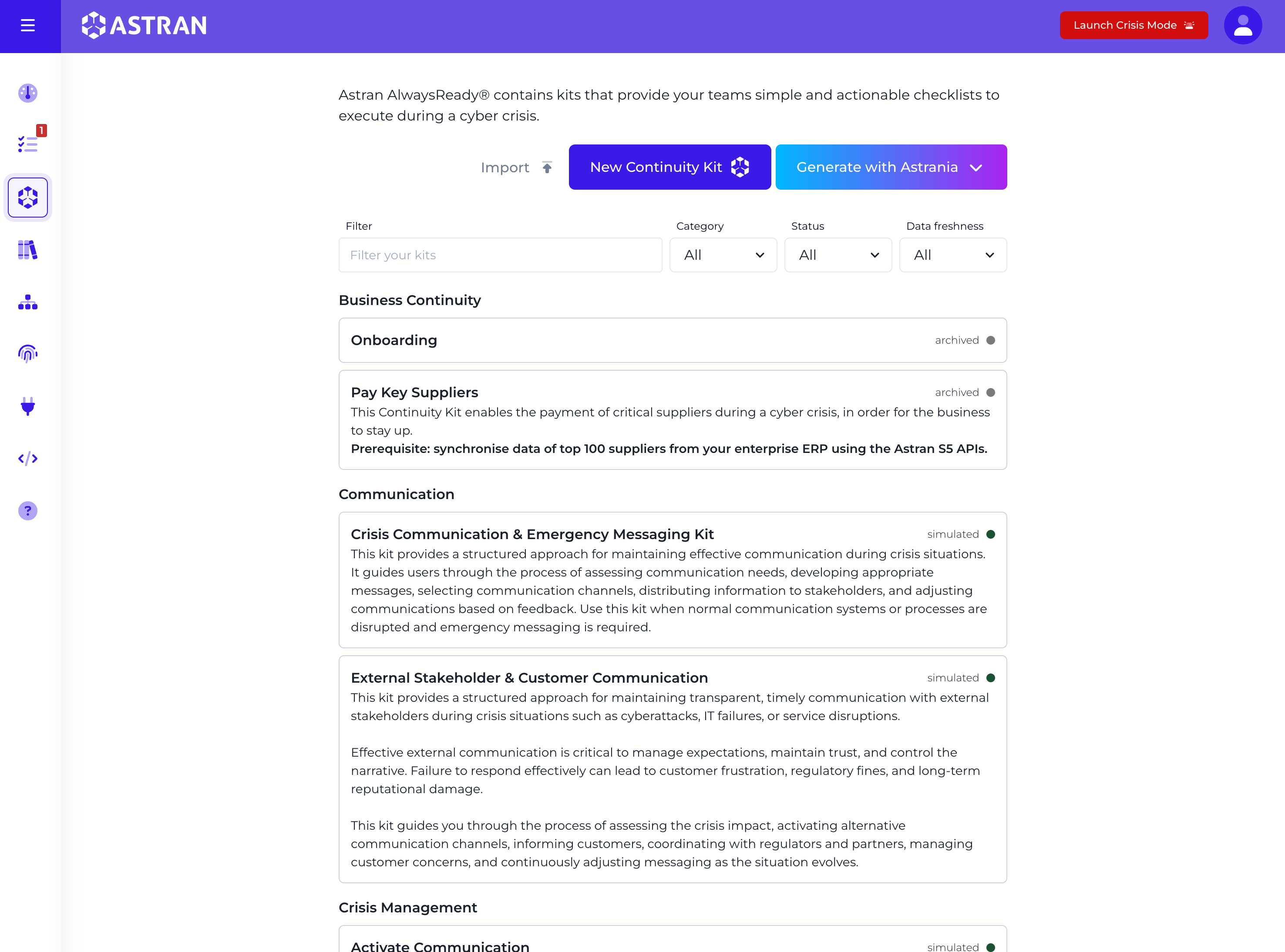
Task: Open the hamburger menu
Action: tap(28, 25)
